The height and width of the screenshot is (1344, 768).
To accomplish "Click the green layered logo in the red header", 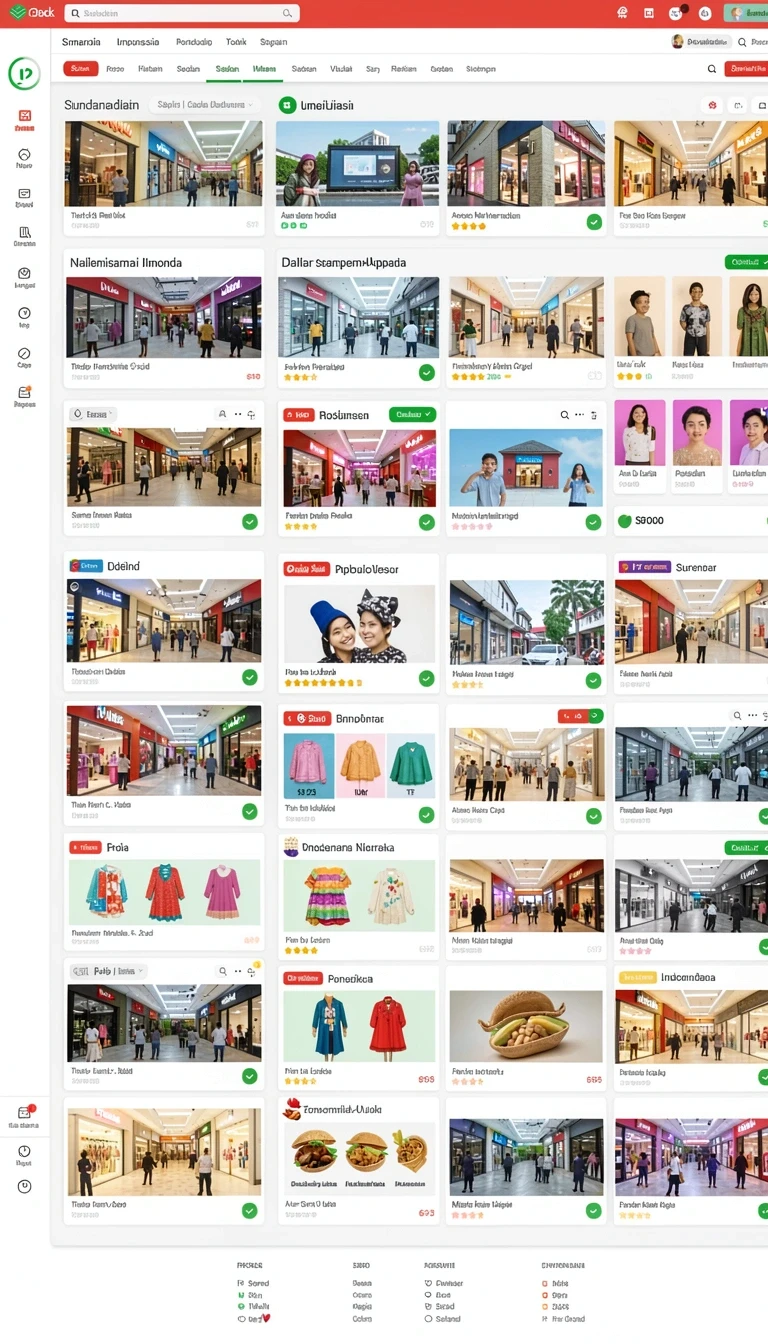I will pos(17,12).
